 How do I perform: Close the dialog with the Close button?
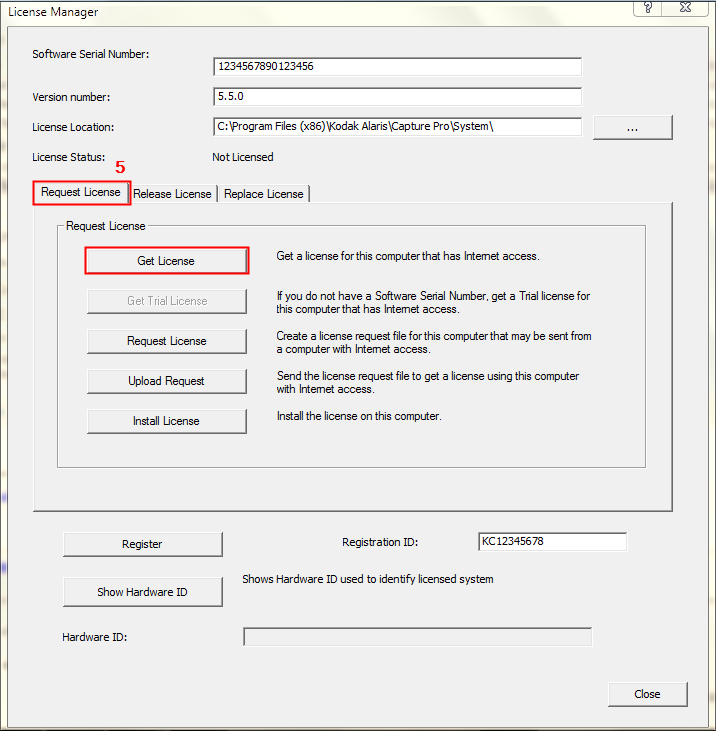(x=647, y=694)
